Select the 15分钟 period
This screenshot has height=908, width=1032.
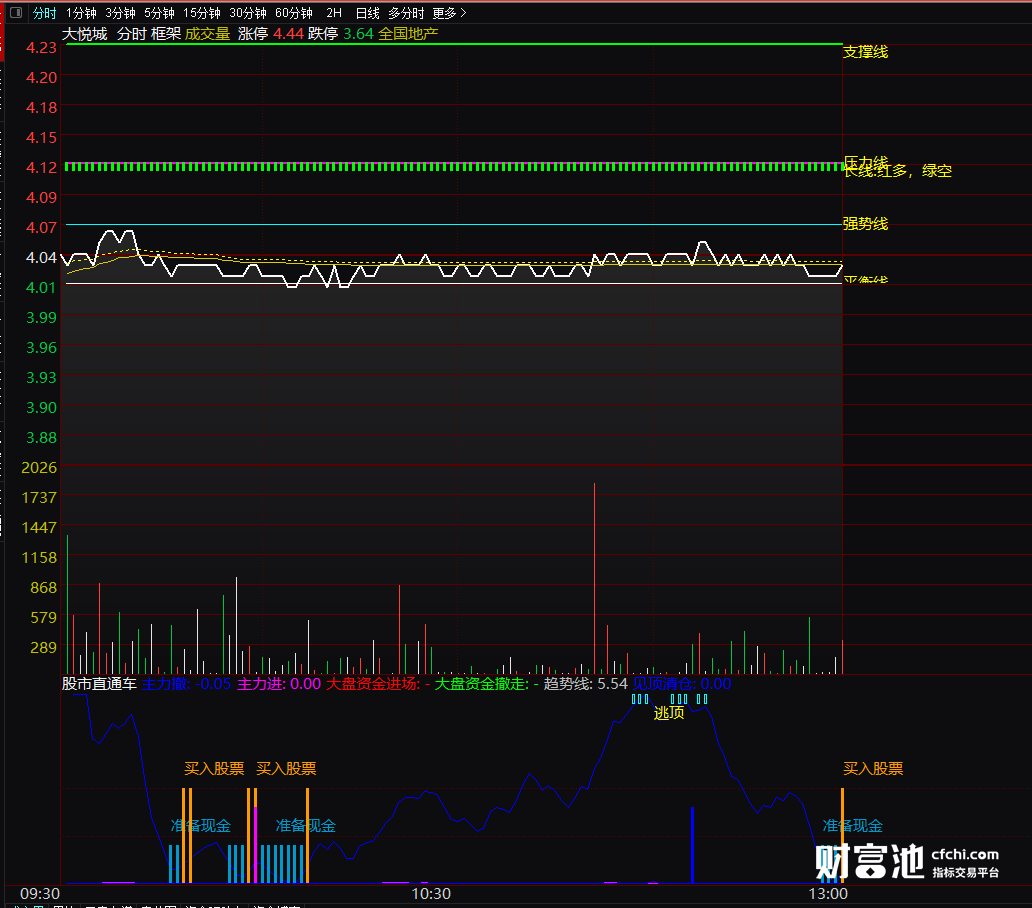click(201, 13)
